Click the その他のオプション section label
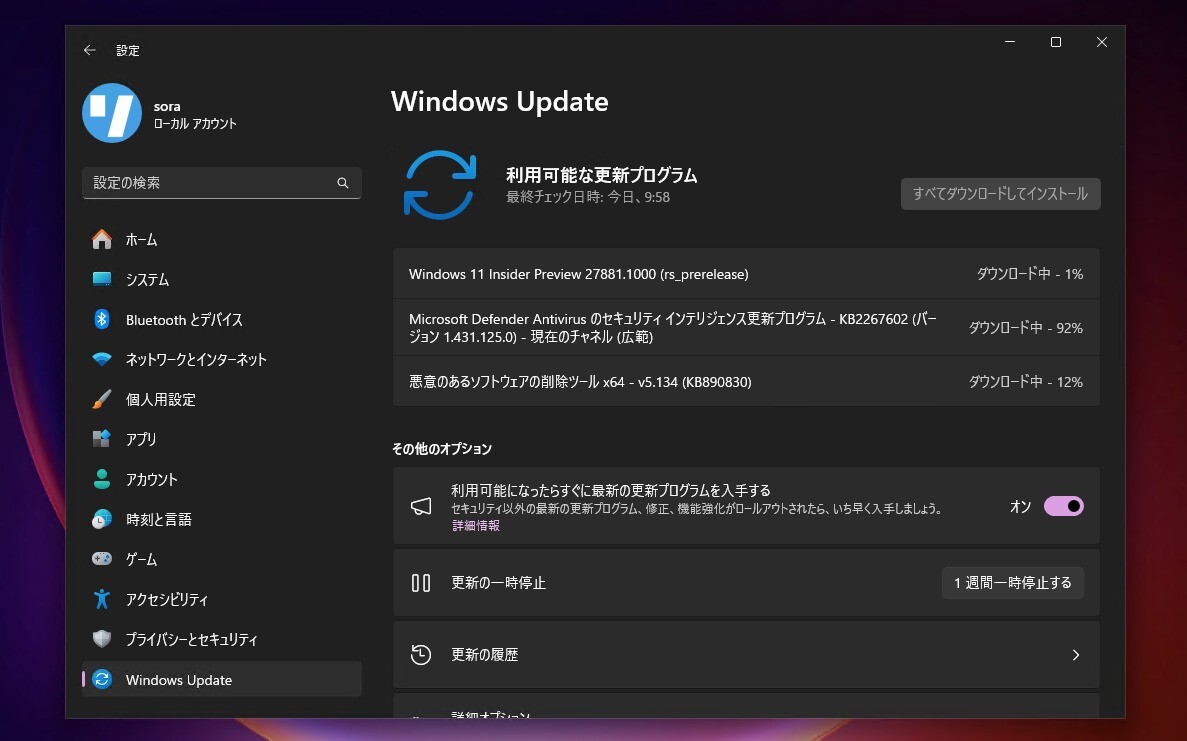The height and width of the screenshot is (741, 1187). point(442,449)
